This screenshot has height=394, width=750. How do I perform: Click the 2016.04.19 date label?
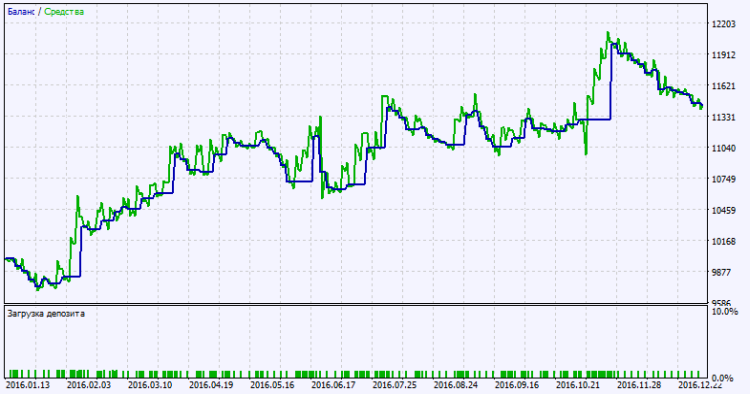click(211, 384)
